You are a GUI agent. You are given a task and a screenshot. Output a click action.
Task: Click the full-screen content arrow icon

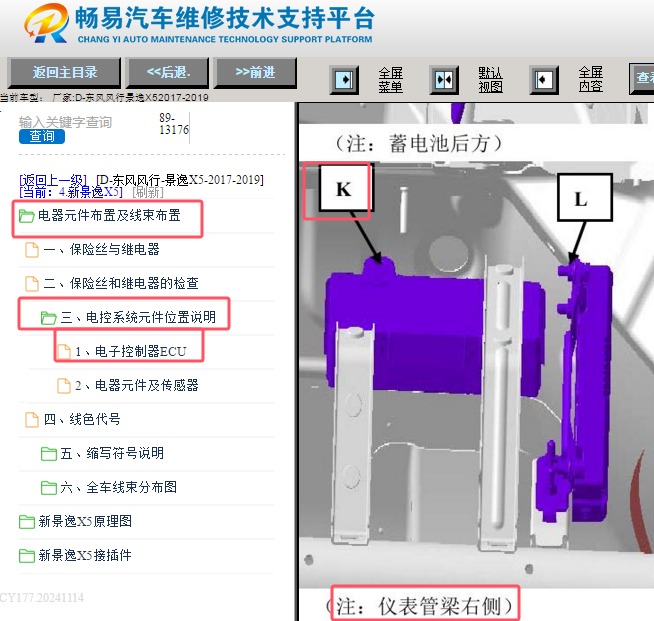tap(544, 79)
